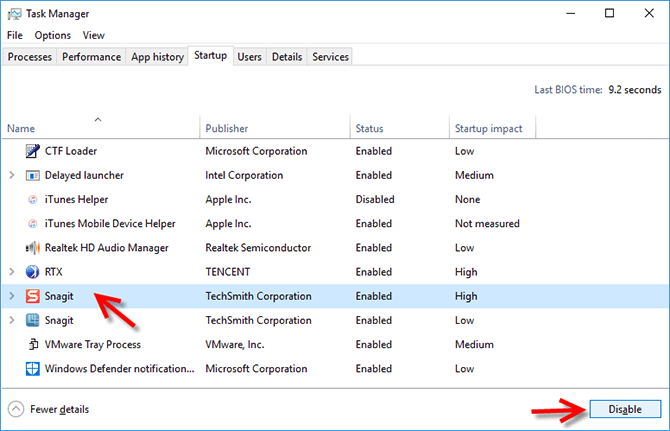Click the TENCENT publisher cell
This screenshot has height=431, width=670.
[x=228, y=272]
